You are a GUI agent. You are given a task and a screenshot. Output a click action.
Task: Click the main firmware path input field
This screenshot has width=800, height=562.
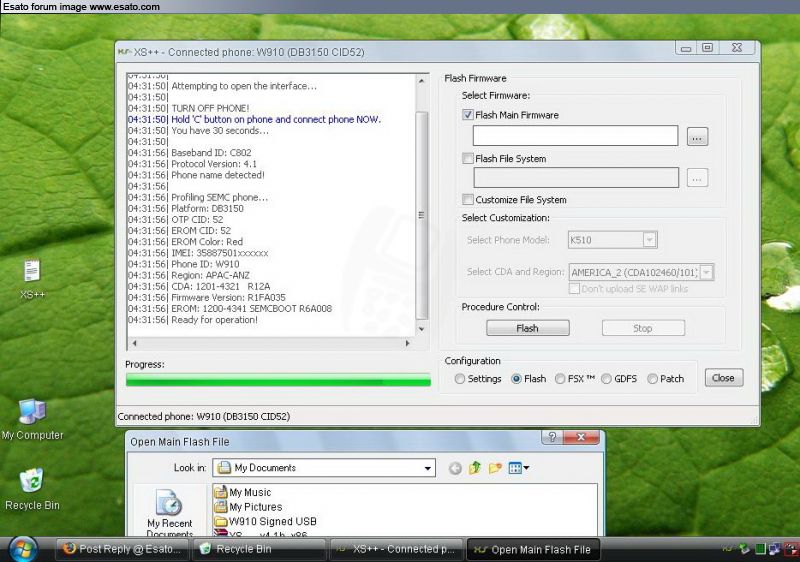point(576,136)
